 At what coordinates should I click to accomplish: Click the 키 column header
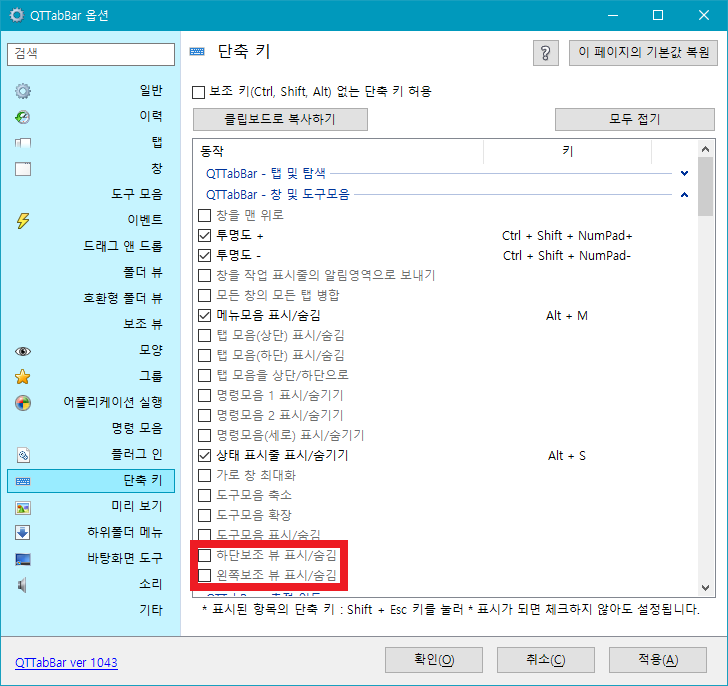[567, 151]
